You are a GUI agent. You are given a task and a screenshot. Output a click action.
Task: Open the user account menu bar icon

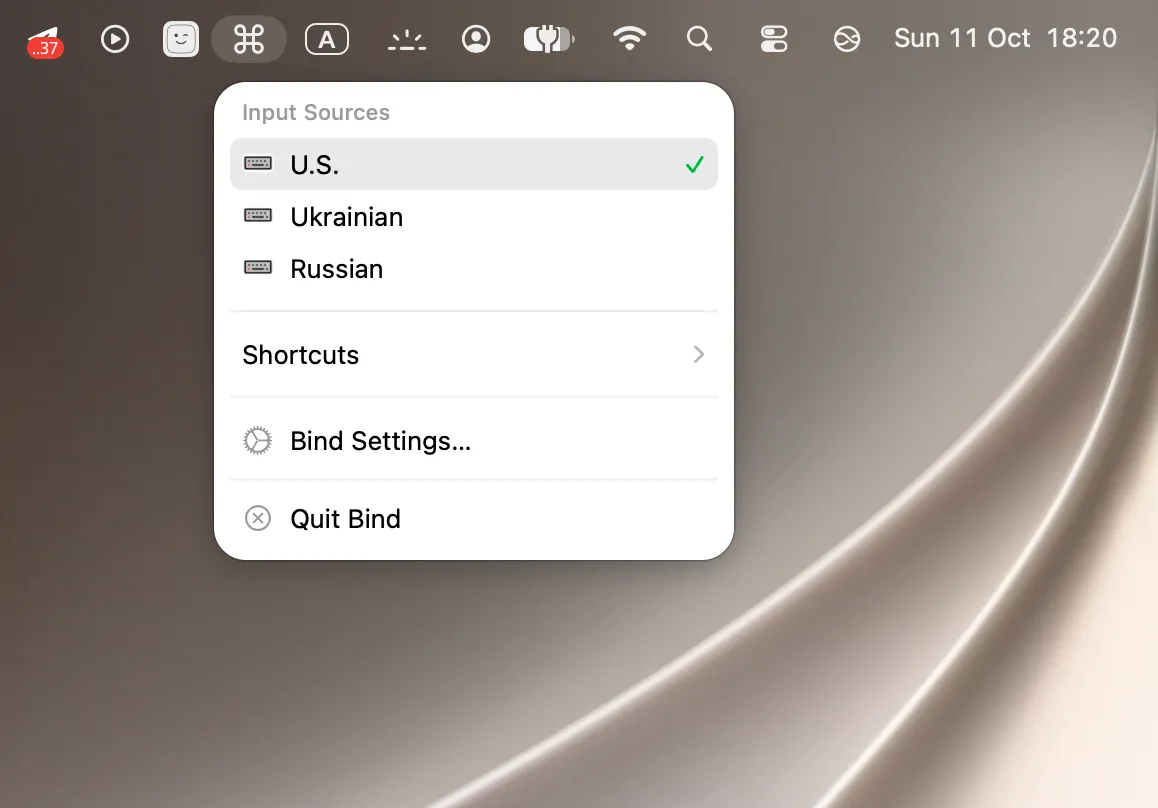[476, 39]
